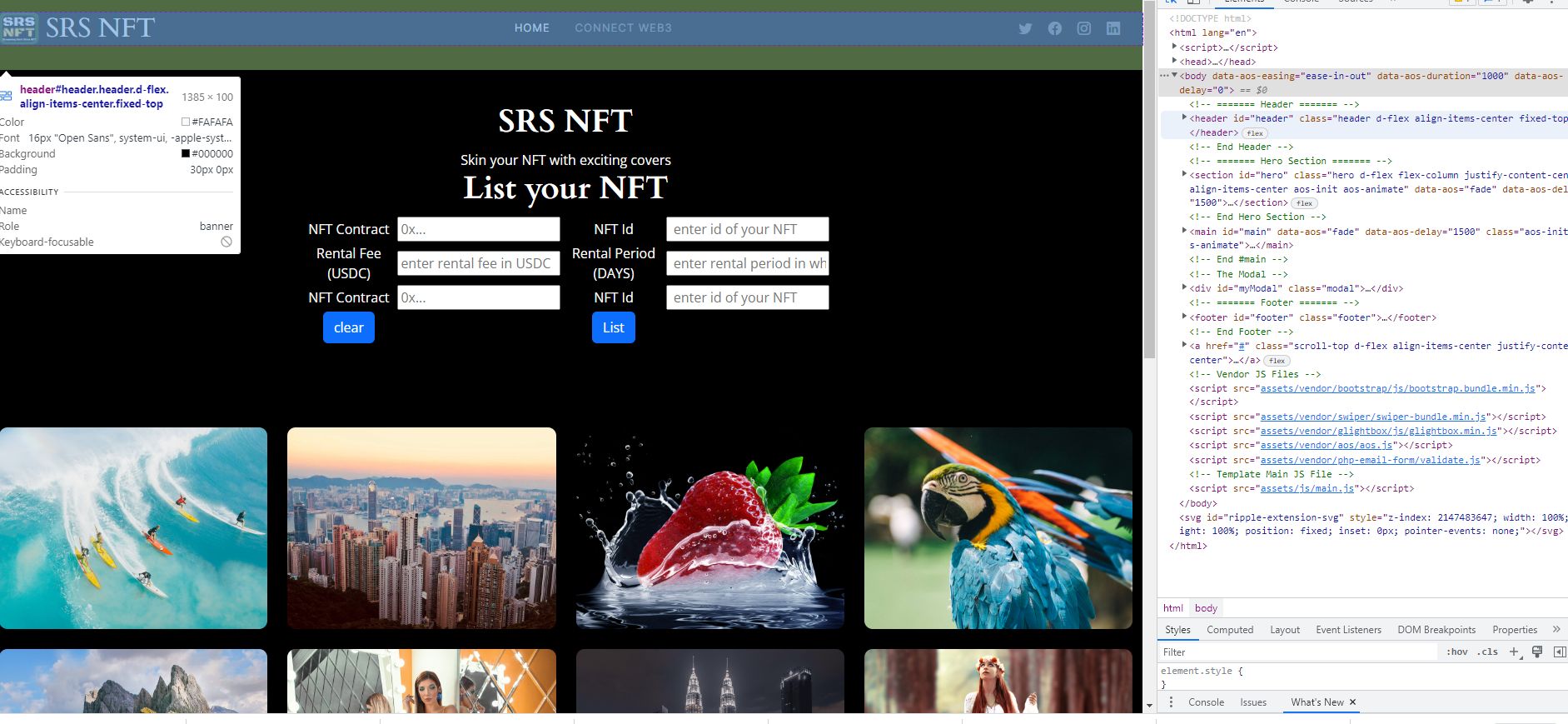Screen dimensions: 1568x724
Task: Open the rendering emulations paintbrush icon
Action: pos(1537,652)
